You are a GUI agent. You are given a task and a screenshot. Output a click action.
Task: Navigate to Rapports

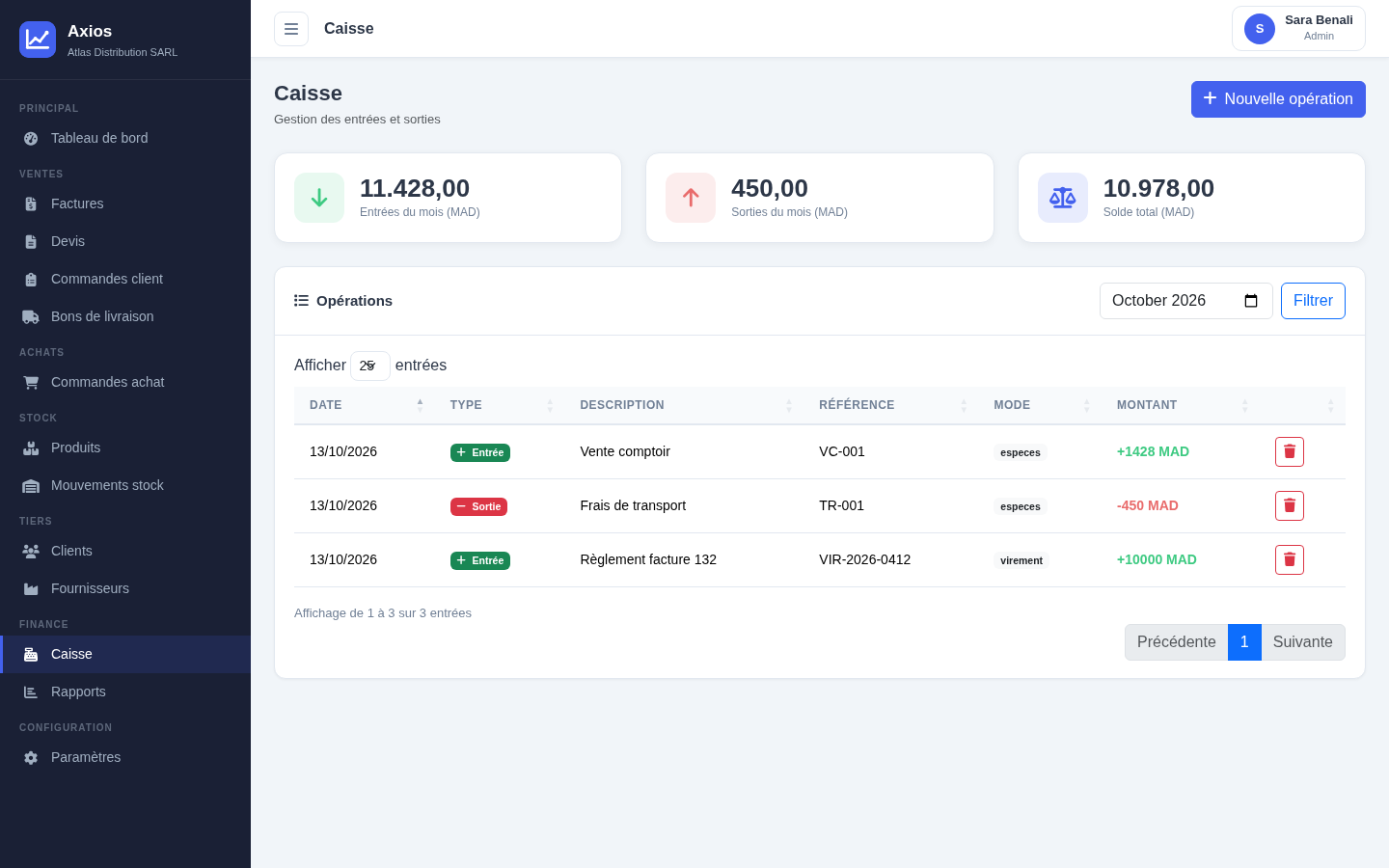(125, 692)
